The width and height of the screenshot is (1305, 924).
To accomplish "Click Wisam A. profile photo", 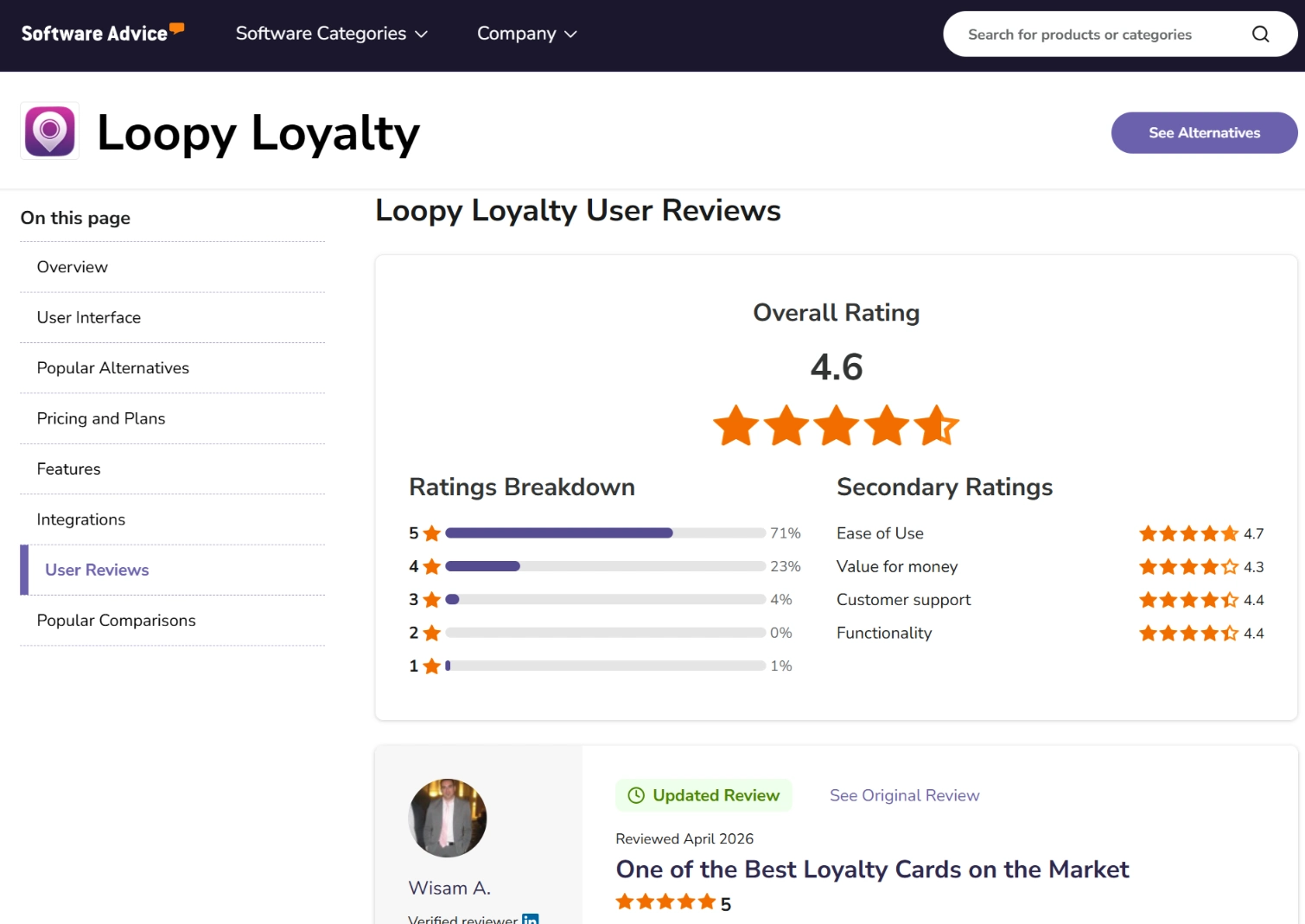I will pos(448,818).
